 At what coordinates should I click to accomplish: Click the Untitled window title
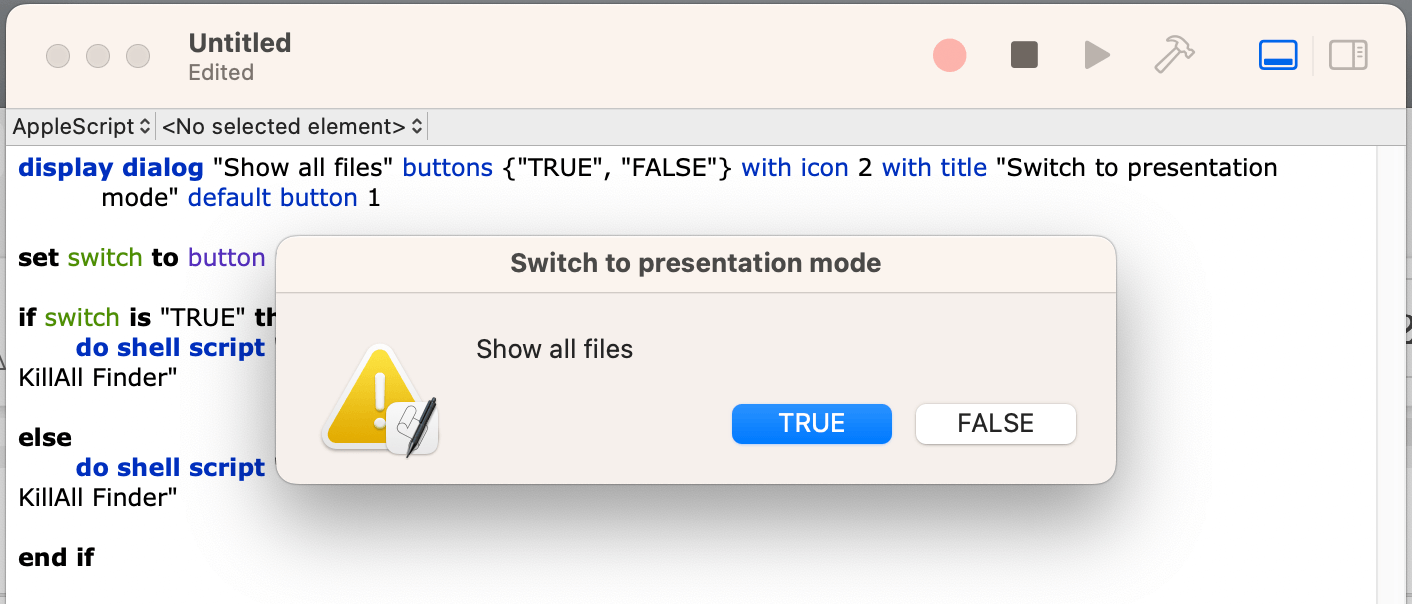(x=239, y=43)
